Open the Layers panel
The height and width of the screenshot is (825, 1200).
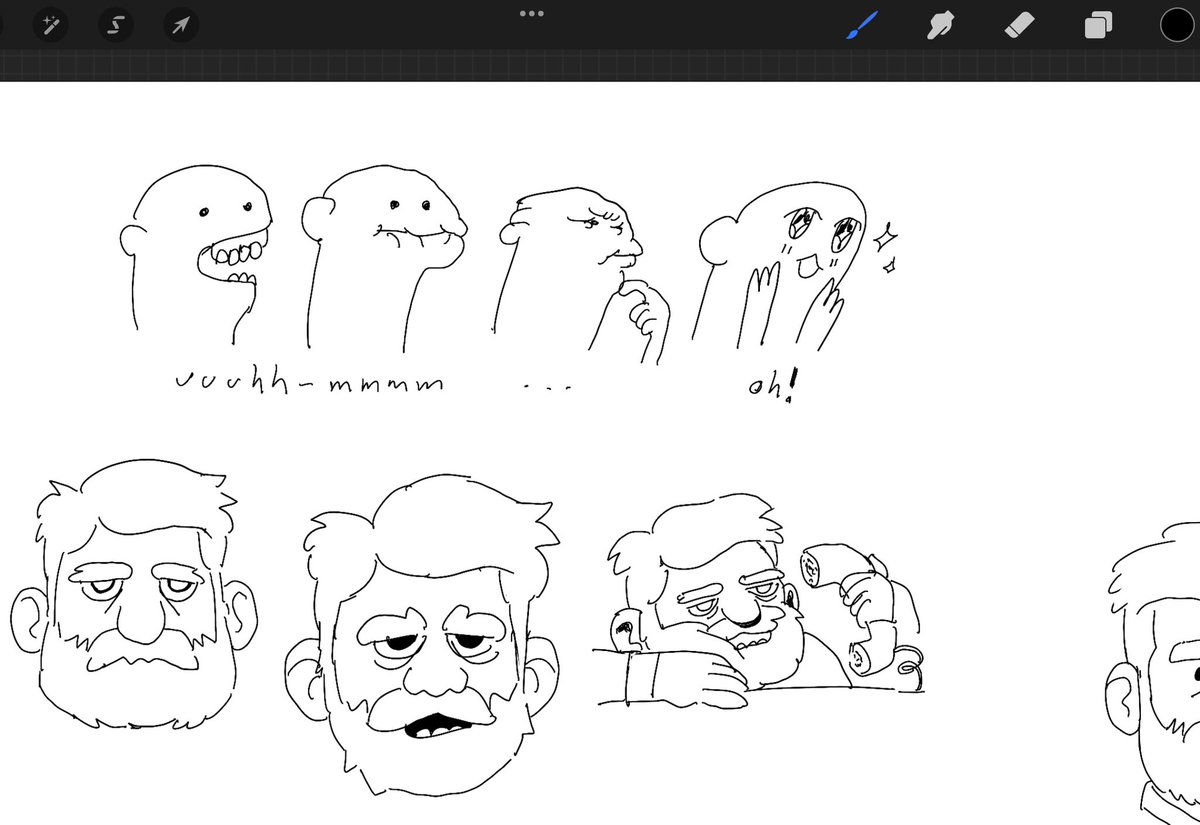(1098, 25)
